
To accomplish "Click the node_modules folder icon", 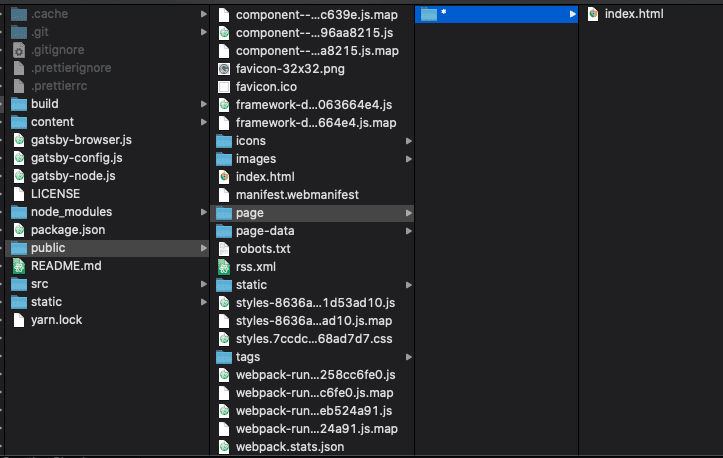I will click(19, 212).
